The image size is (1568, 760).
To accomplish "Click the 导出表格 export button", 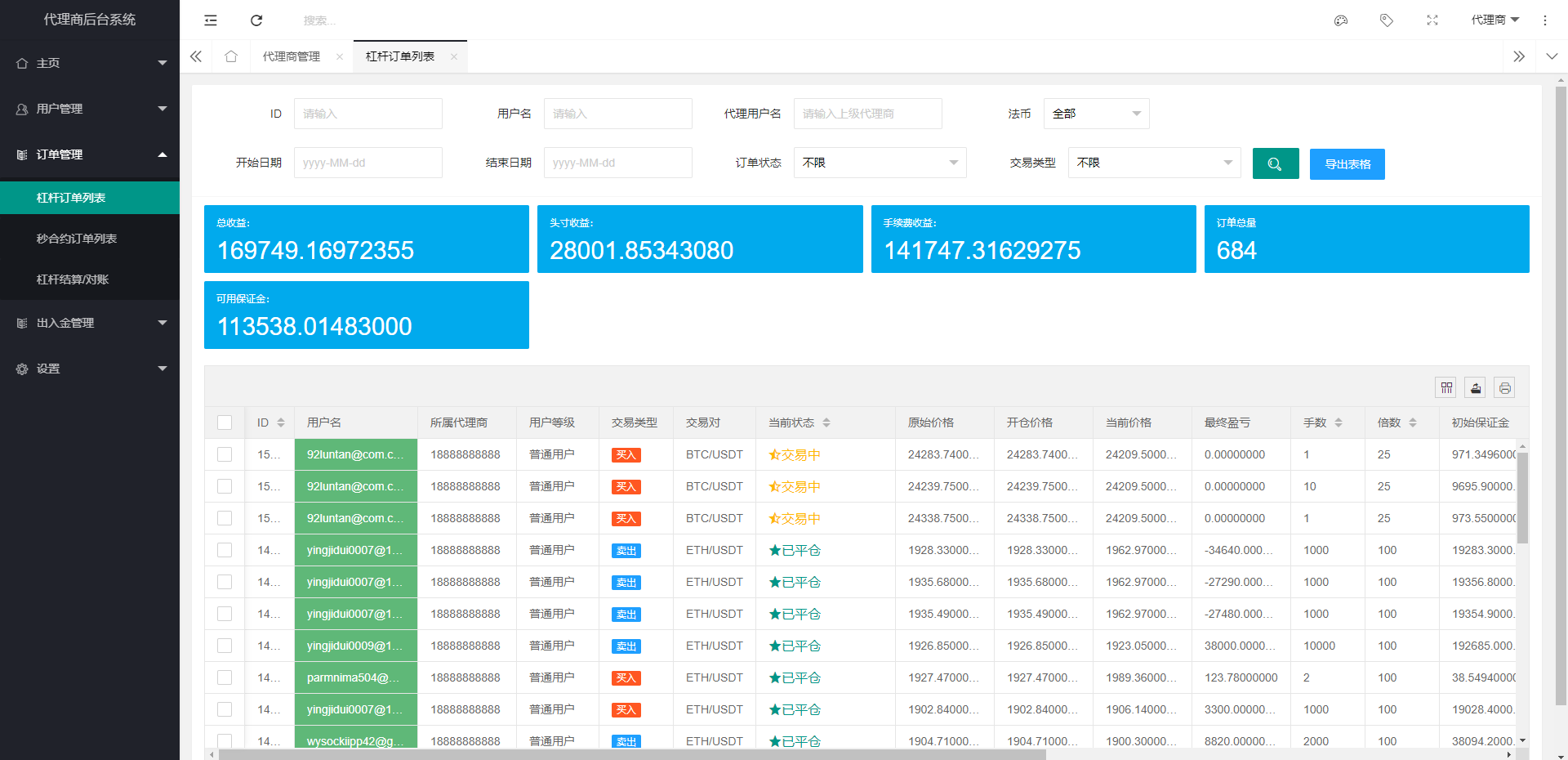I will 1347,164.
